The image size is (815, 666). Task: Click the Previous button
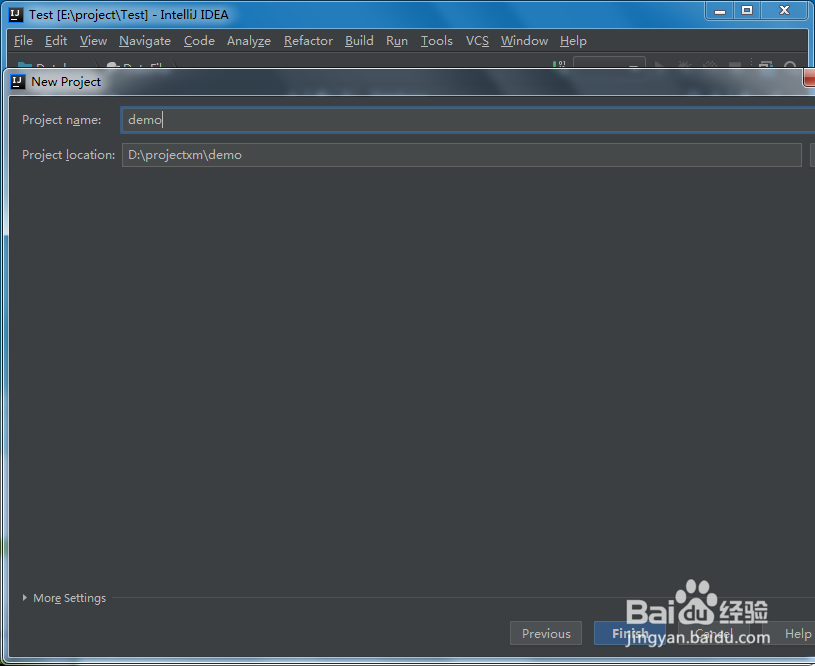click(x=546, y=633)
